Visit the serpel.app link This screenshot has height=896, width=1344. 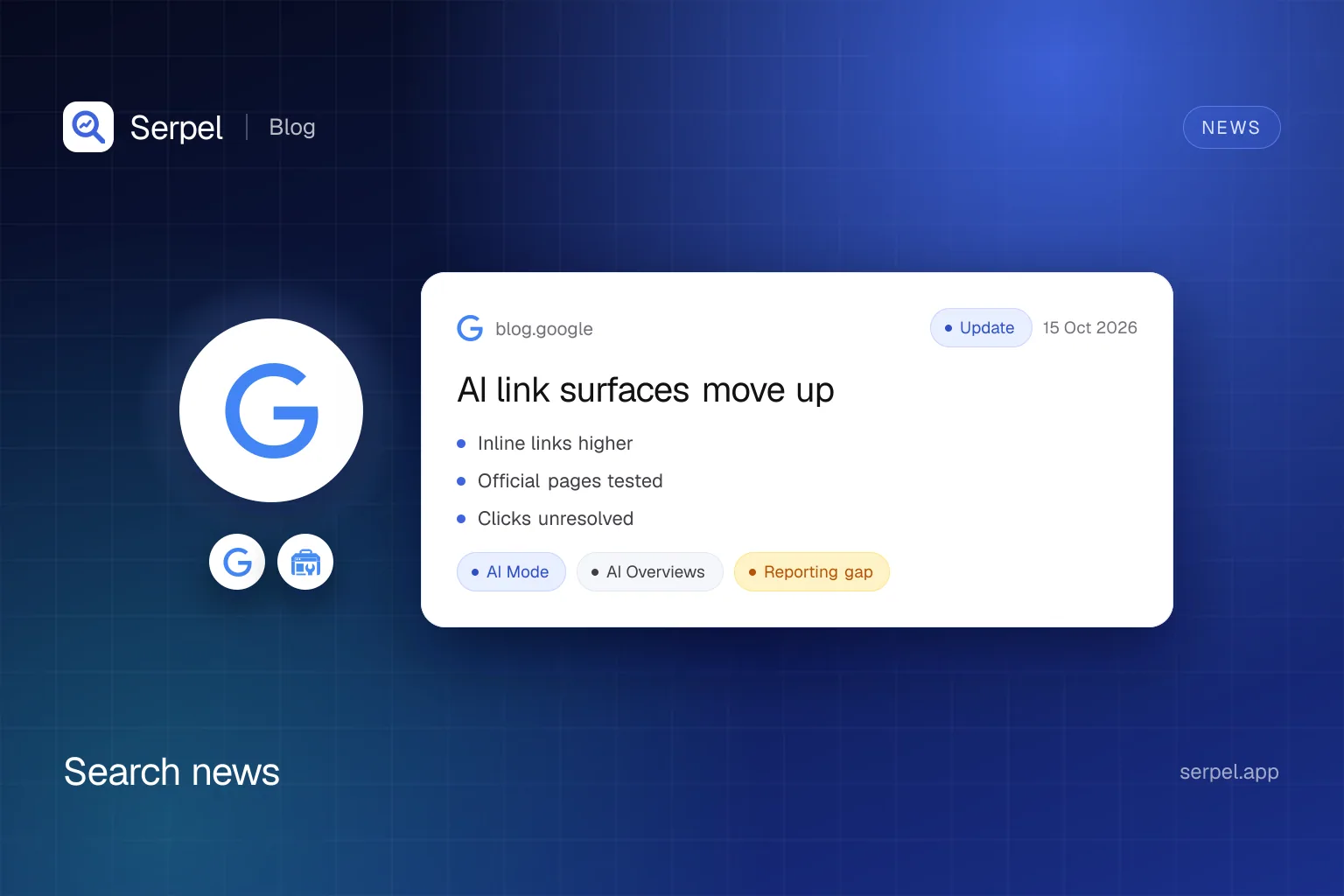click(x=1228, y=772)
